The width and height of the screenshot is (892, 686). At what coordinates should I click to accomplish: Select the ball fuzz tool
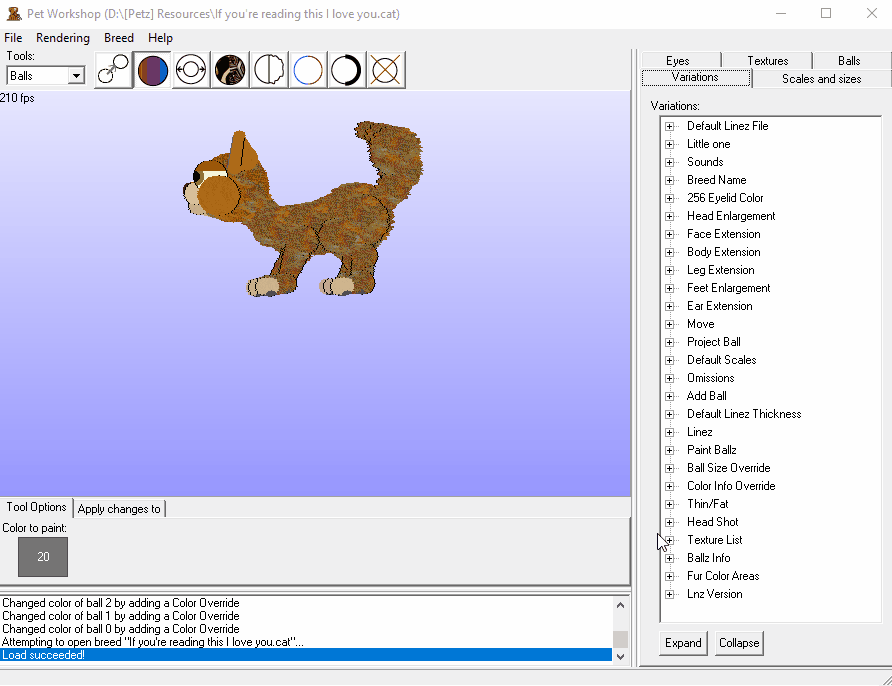pyautogui.click(x=269, y=70)
